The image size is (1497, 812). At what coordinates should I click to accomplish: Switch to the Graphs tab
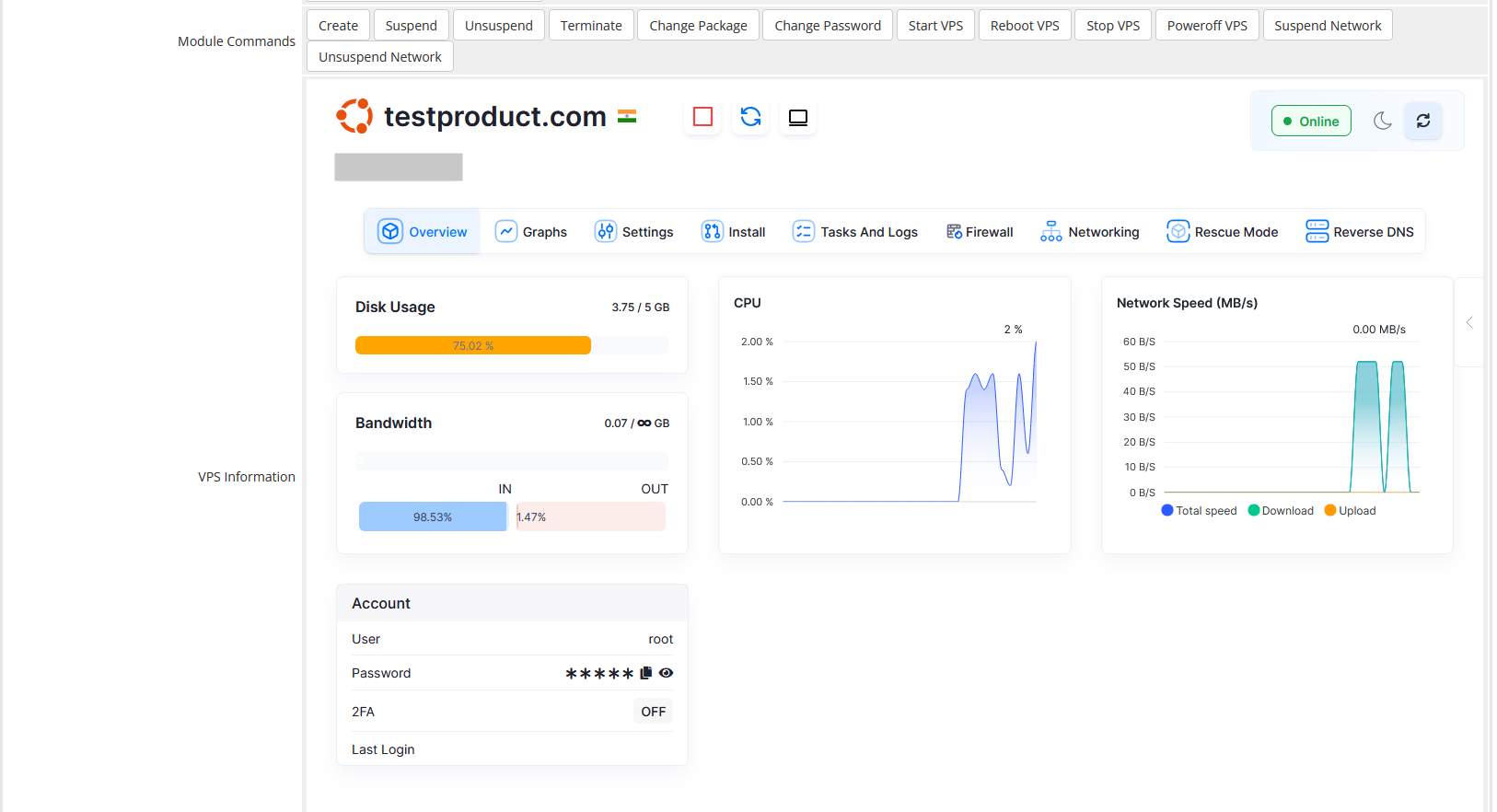(x=531, y=232)
